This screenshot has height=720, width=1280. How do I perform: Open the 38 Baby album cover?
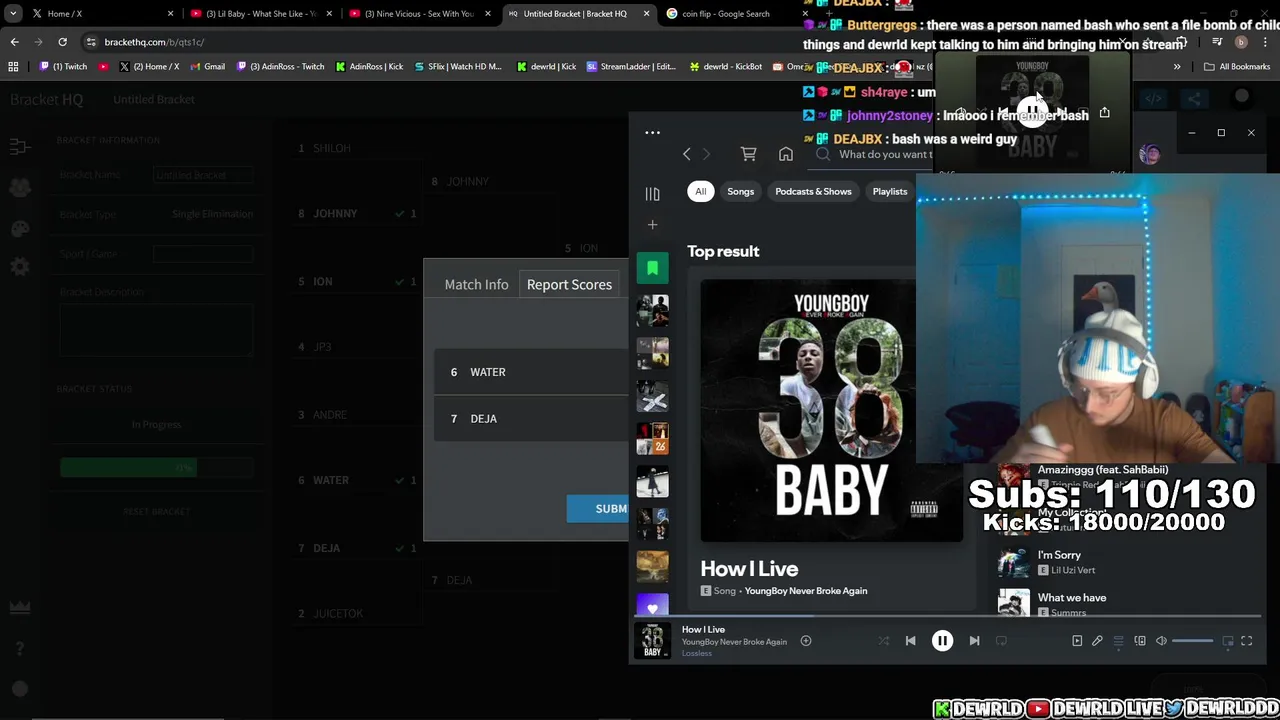click(831, 410)
